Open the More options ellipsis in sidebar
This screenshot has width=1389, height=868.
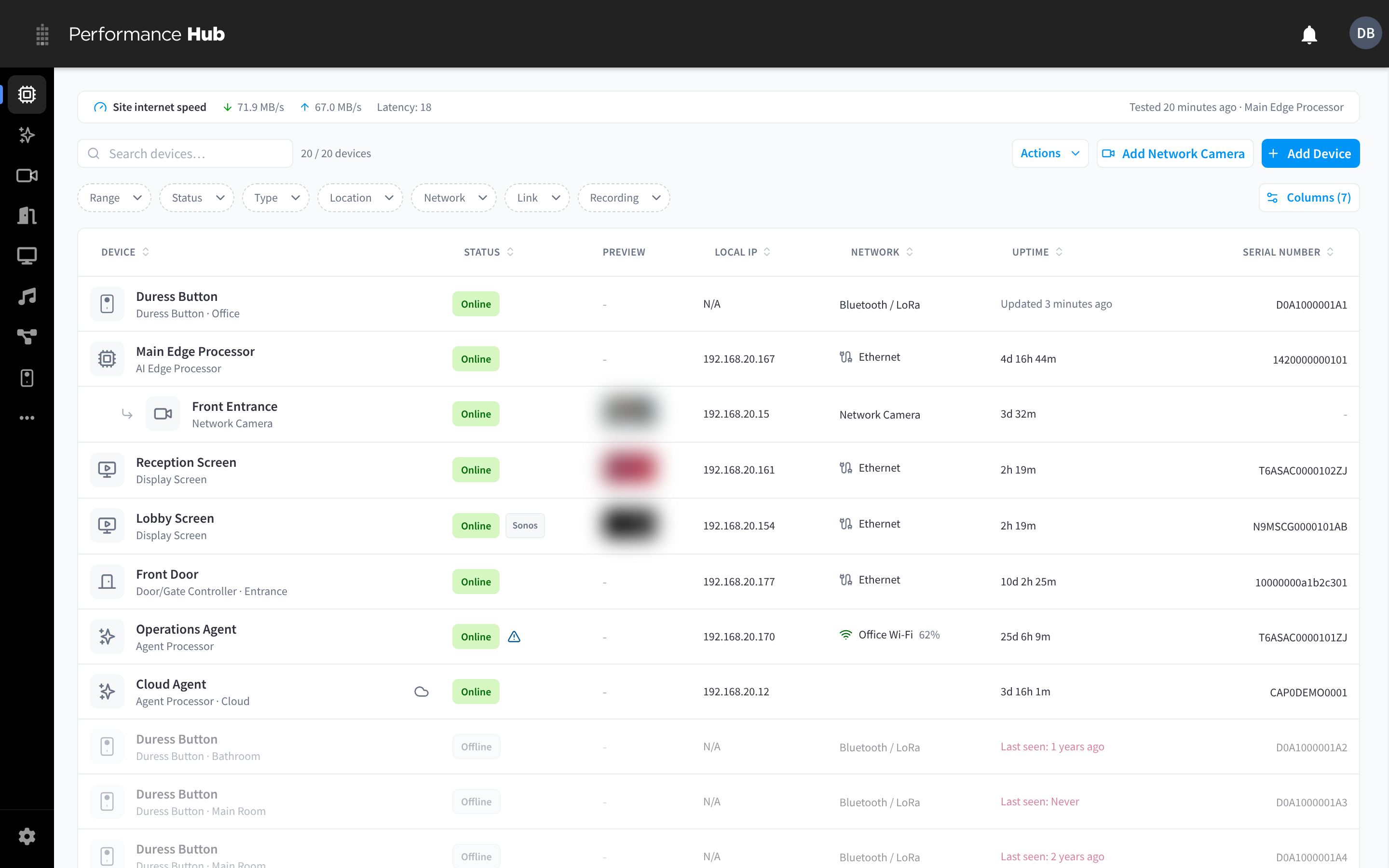(27, 418)
